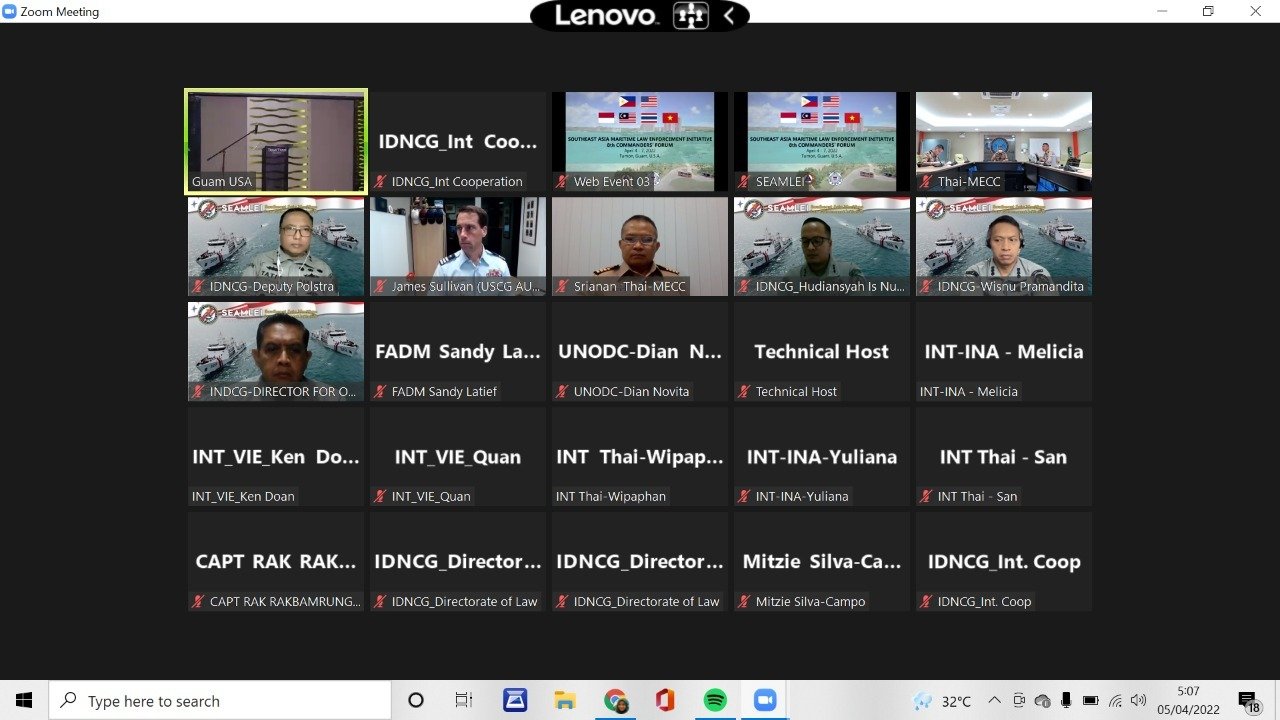Open File Explorer from the taskbar
1280x720 pixels.
[x=565, y=701]
